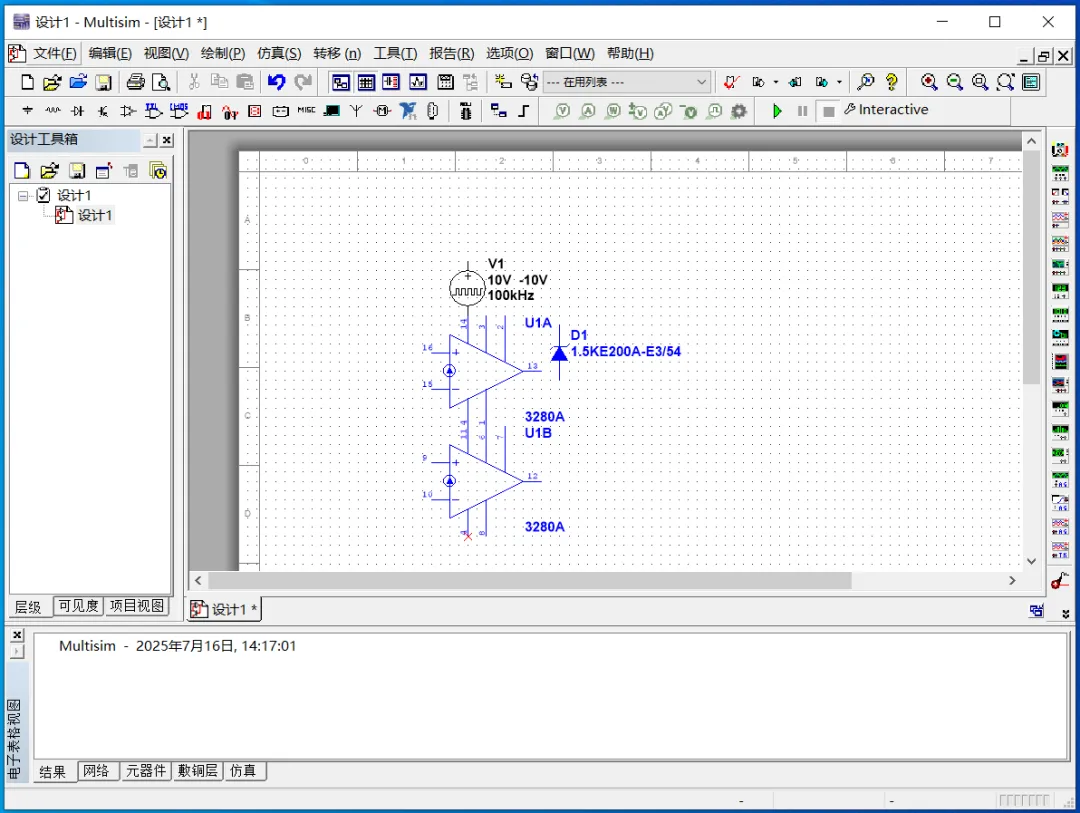Create a new design with blank page icon
The width and height of the screenshot is (1080, 813).
[x=27, y=82]
